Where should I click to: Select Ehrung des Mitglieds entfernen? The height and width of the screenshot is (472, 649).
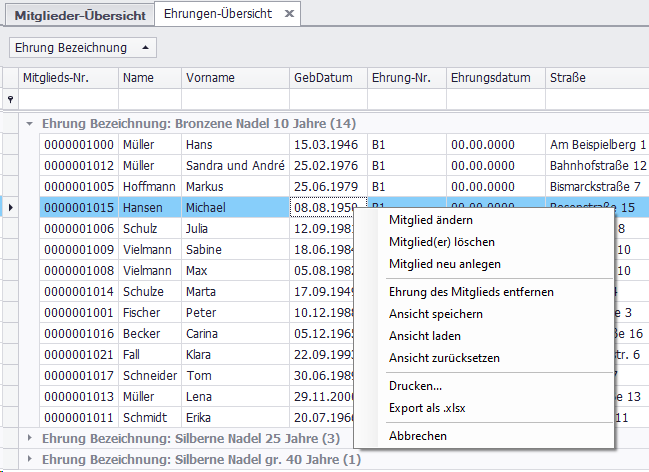click(x=471, y=292)
